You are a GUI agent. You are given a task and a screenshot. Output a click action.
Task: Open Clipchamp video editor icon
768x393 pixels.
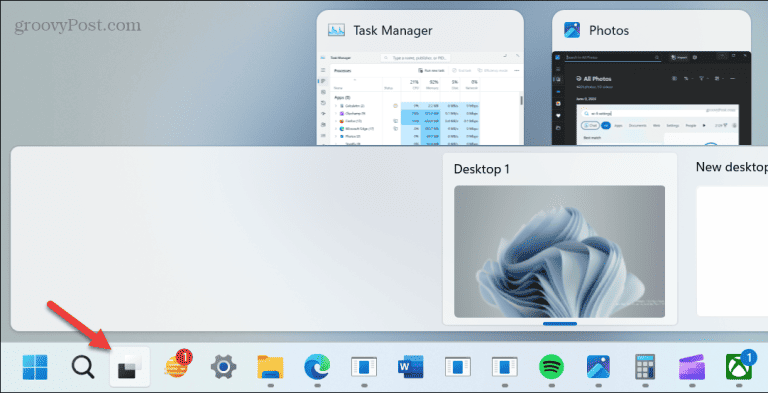click(692, 368)
